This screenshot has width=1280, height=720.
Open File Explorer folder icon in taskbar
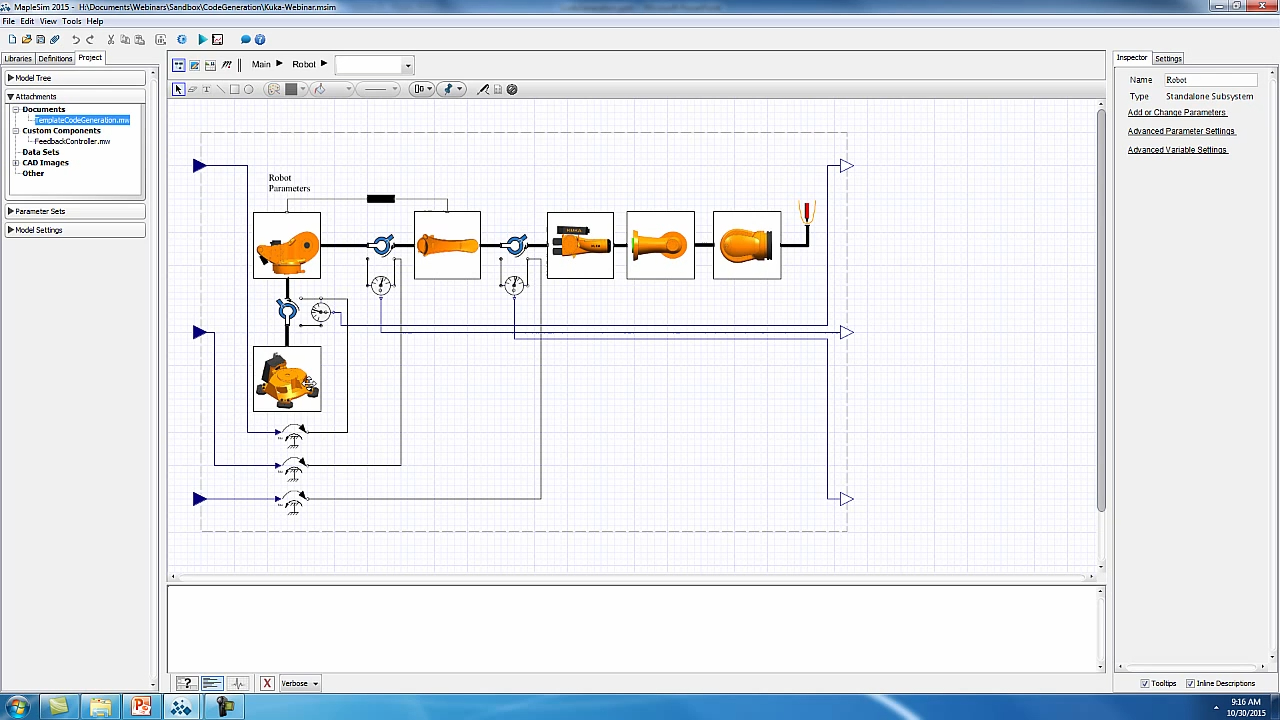click(100, 707)
